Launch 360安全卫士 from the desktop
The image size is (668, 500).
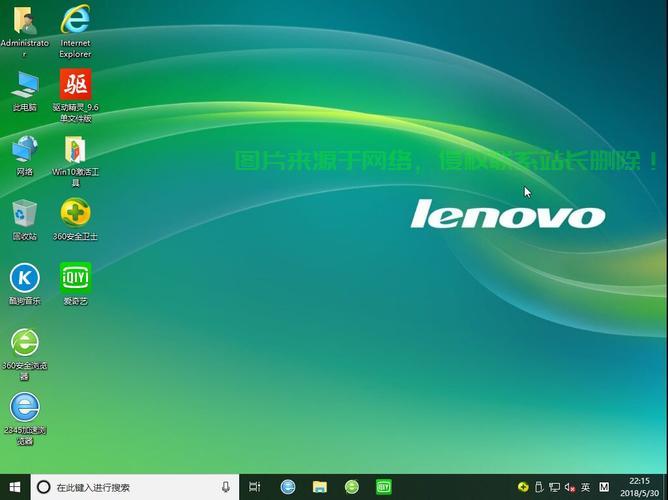pyautogui.click(x=75, y=213)
